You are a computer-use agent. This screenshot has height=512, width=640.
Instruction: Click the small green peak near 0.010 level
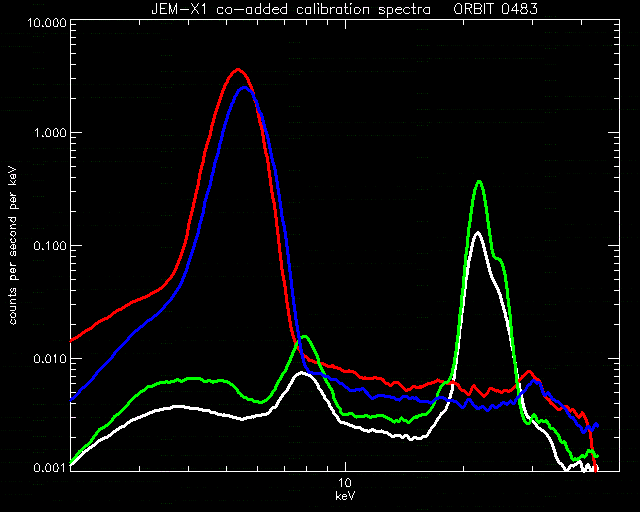pos(304,337)
